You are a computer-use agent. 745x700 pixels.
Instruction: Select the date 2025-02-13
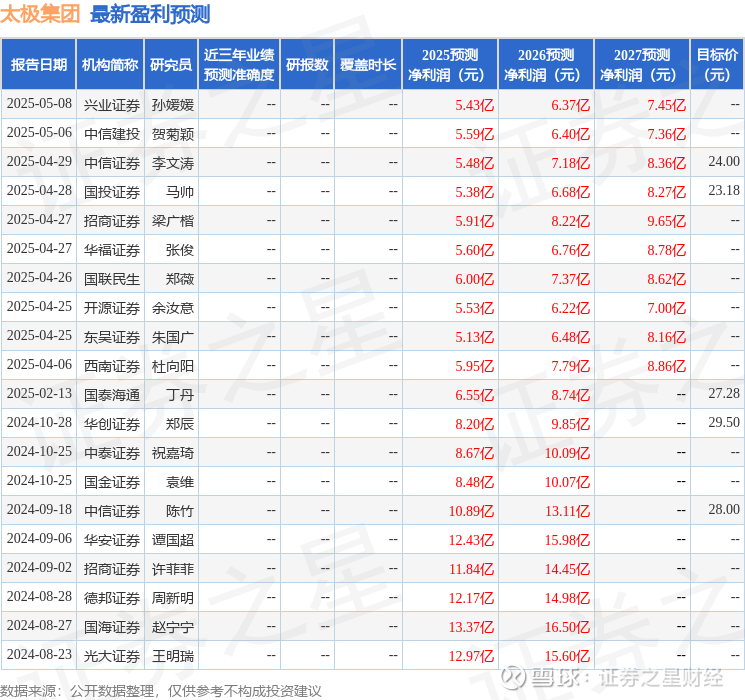pyautogui.click(x=39, y=393)
